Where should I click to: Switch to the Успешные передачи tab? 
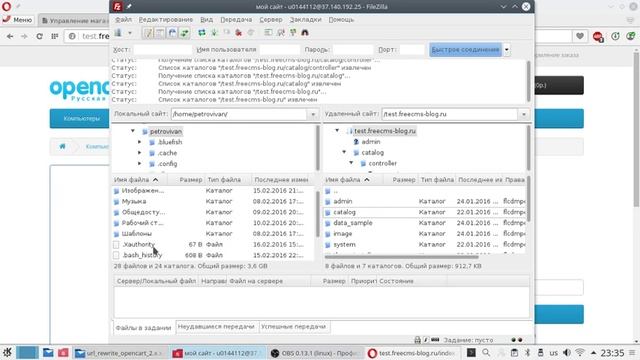(293, 327)
